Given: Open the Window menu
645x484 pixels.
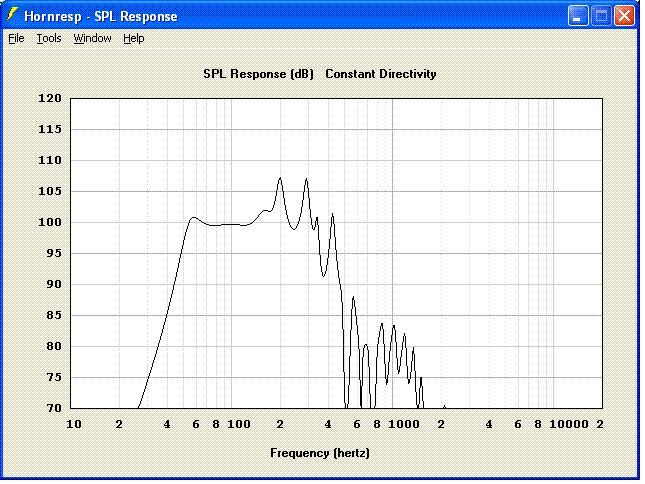Looking at the screenshot, I should pyautogui.click(x=92, y=38).
